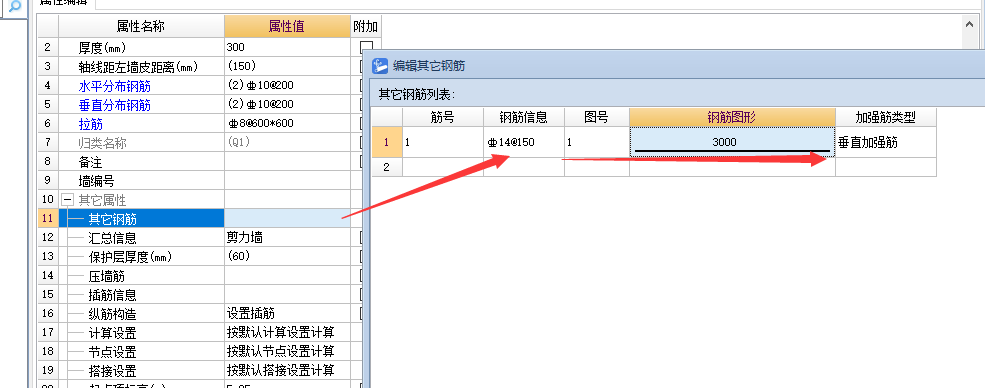Select the 厚度(mm) property row
Image resolution: width=985 pixels, height=388 pixels.
tap(141, 47)
